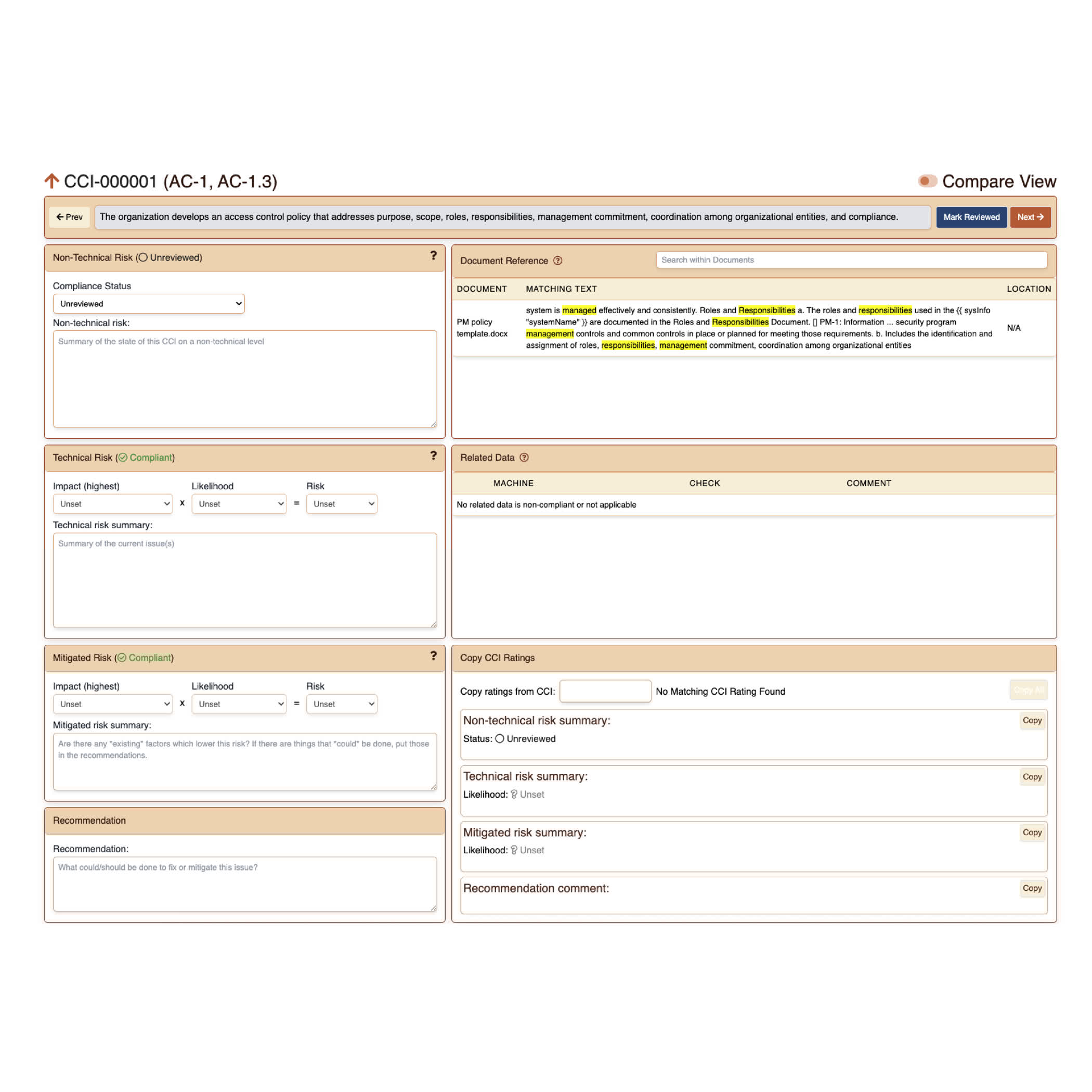Focus the Search within Documents field

click(x=851, y=260)
